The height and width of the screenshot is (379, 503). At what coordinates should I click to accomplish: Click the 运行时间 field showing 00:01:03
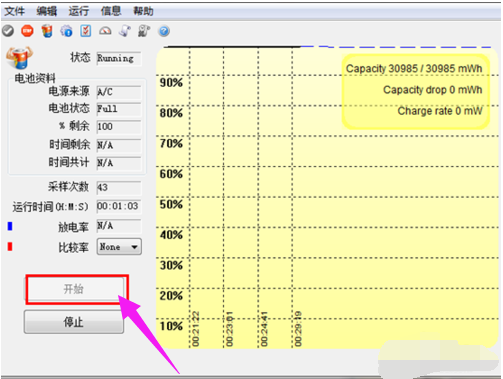pos(119,206)
